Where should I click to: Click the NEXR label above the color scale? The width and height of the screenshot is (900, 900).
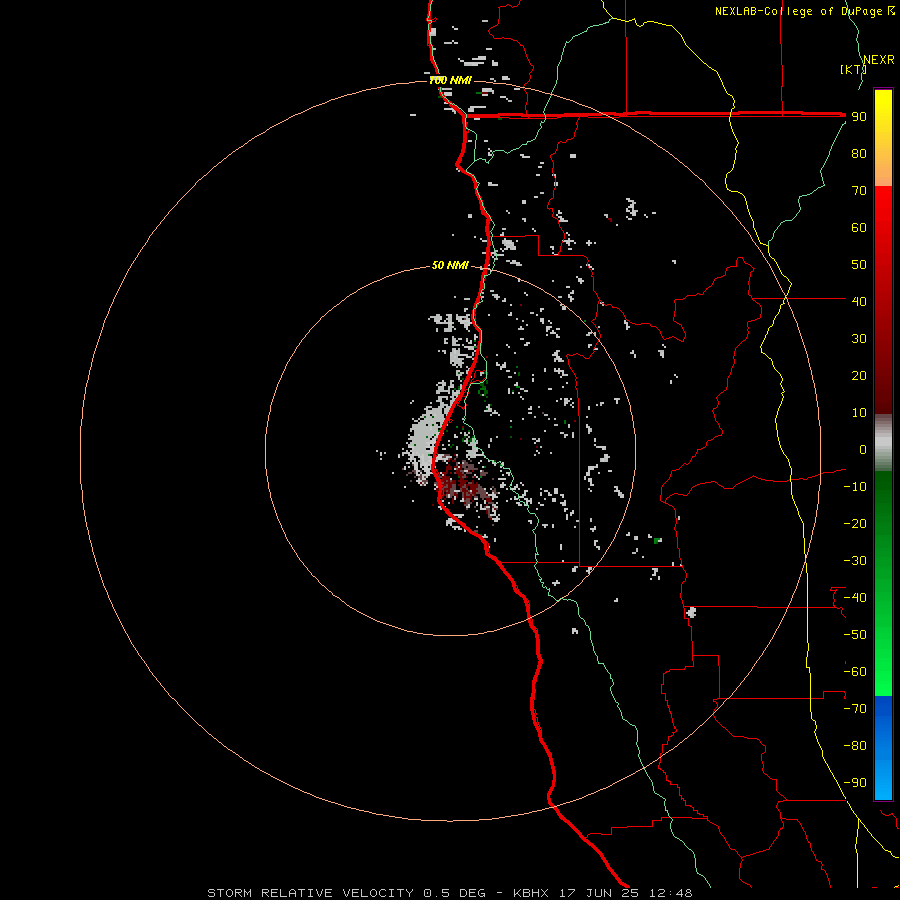[x=879, y=60]
